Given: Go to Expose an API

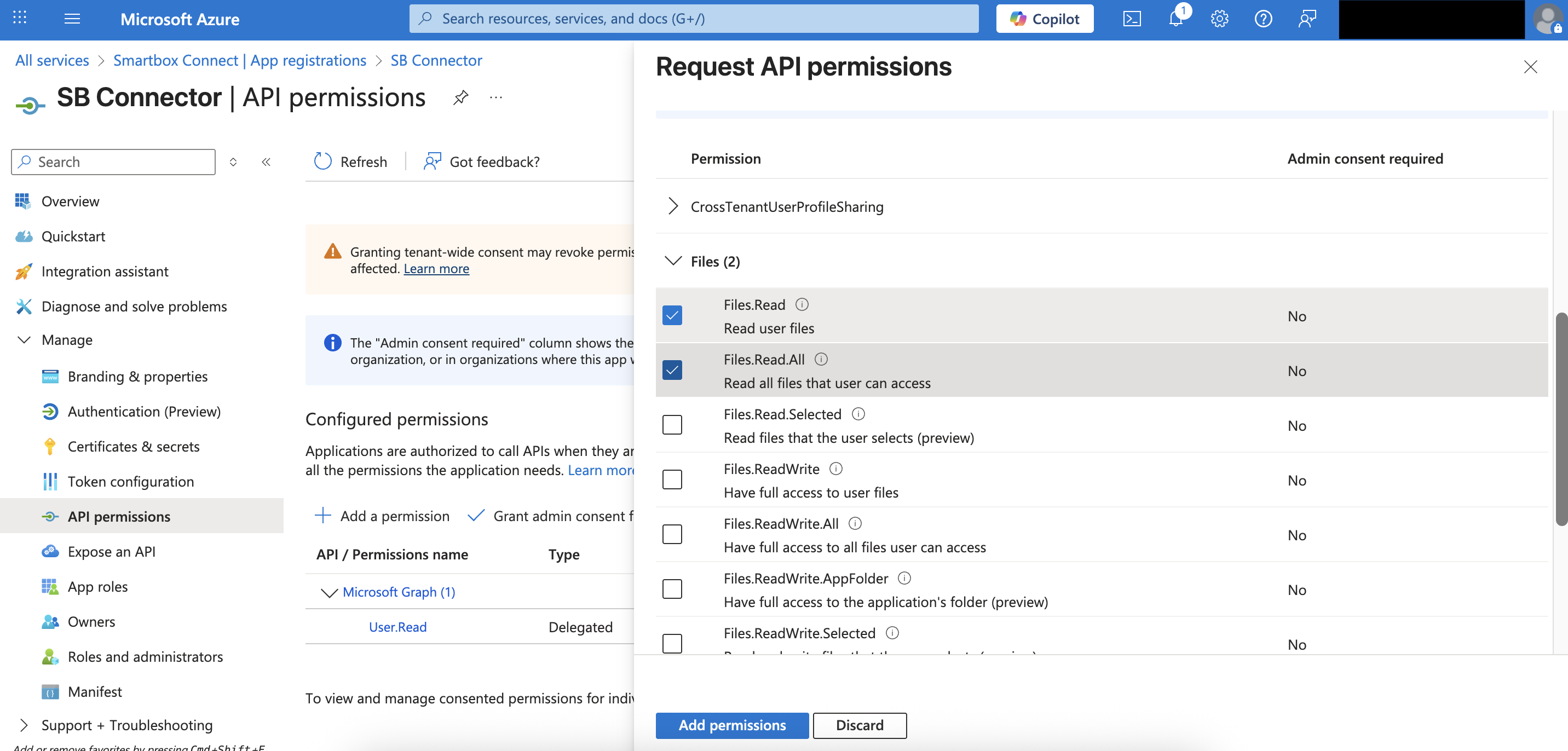Looking at the screenshot, I should (x=111, y=551).
